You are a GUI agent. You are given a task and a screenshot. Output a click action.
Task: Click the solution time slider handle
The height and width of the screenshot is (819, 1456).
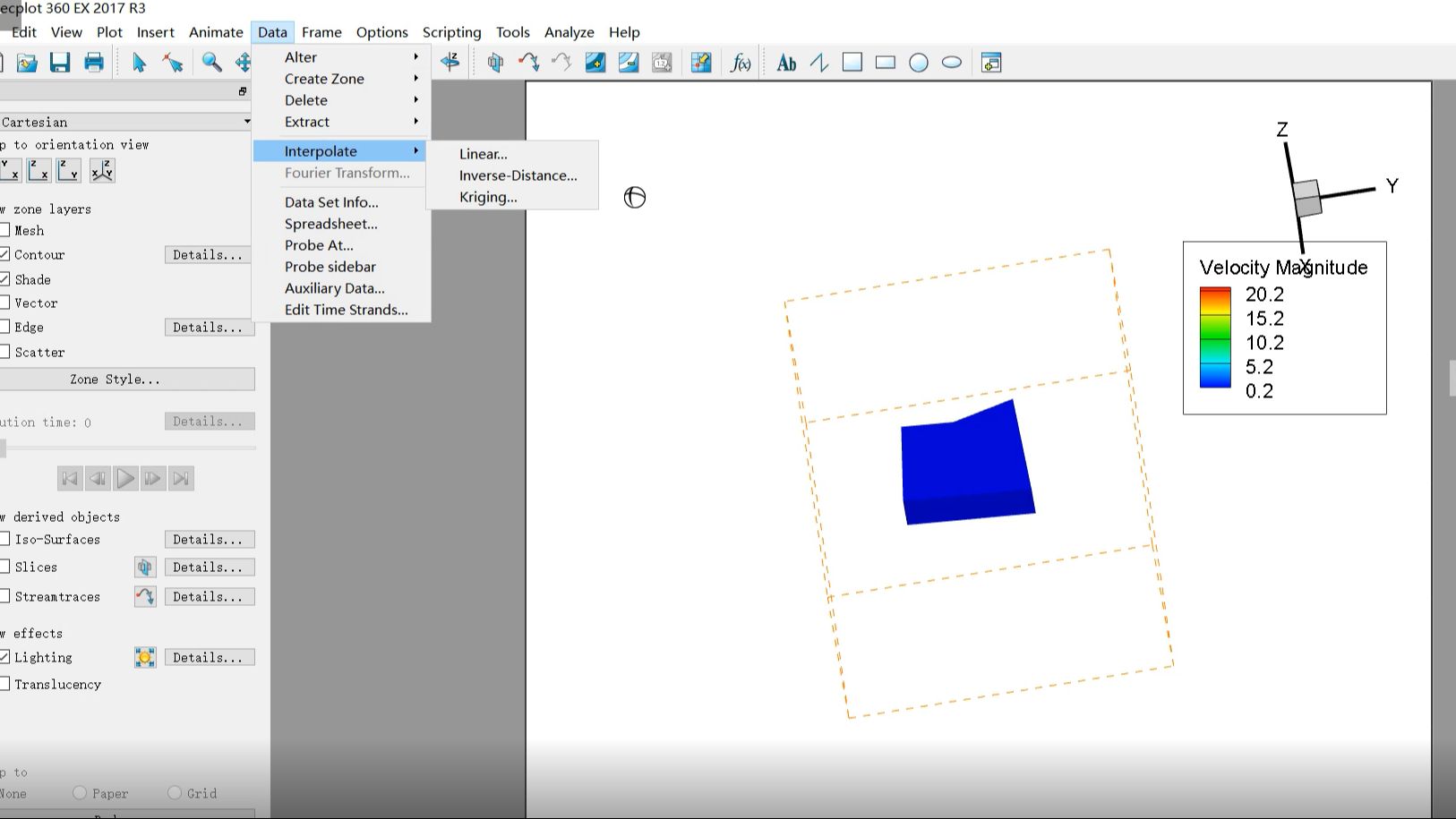tap(3, 448)
